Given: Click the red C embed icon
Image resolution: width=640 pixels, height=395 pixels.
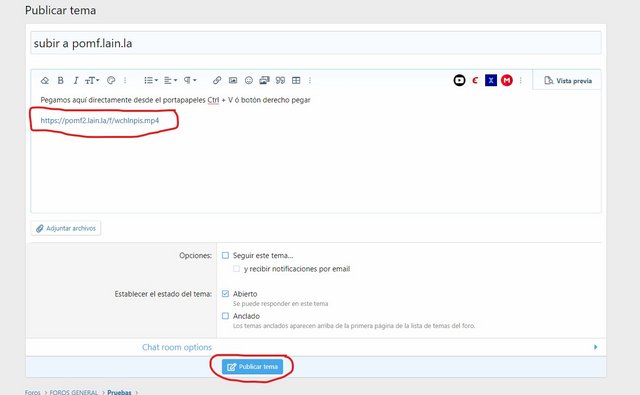Looking at the screenshot, I should point(475,80).
